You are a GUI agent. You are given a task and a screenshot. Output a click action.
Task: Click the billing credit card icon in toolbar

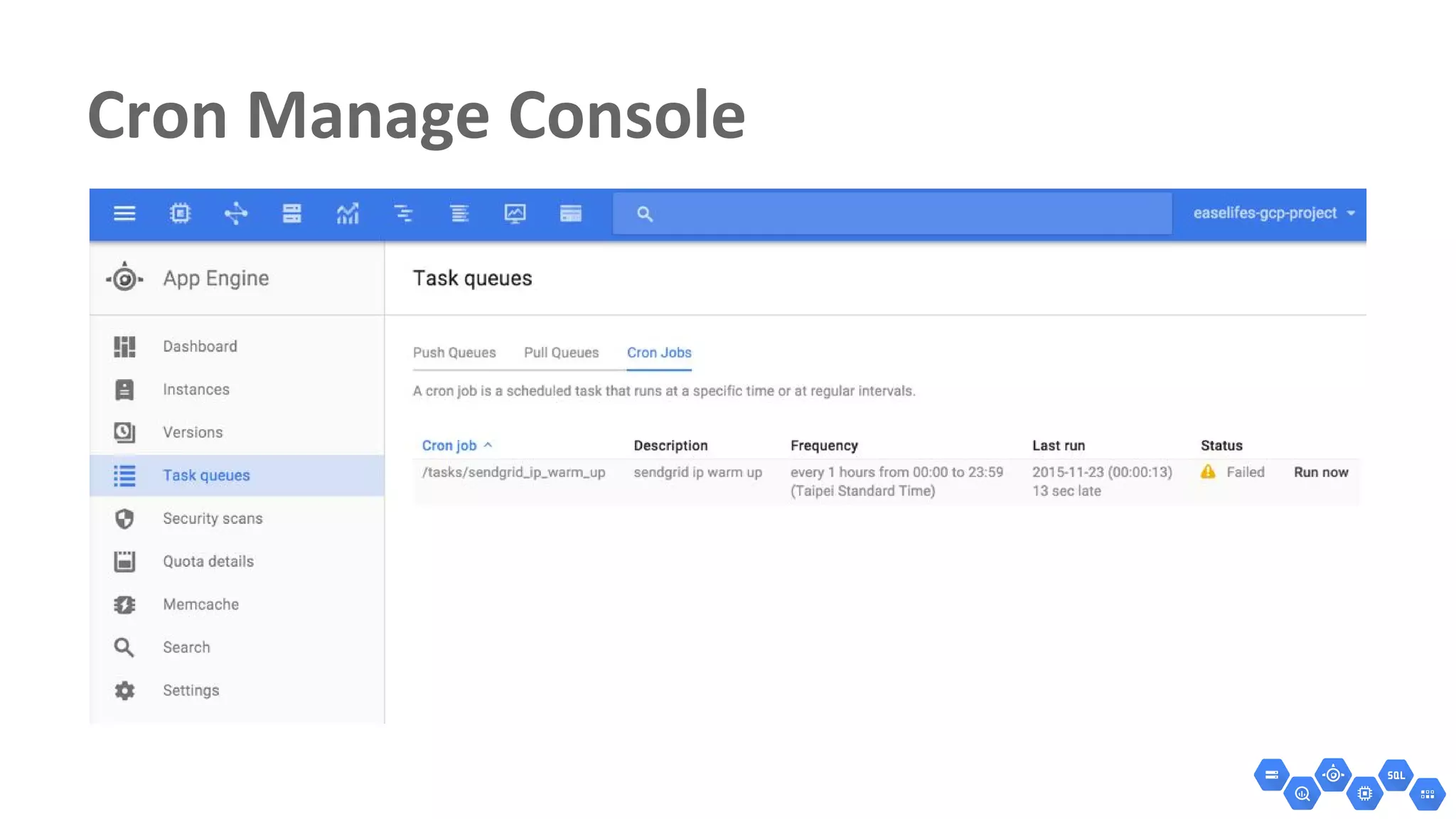[x=570, y=213]
